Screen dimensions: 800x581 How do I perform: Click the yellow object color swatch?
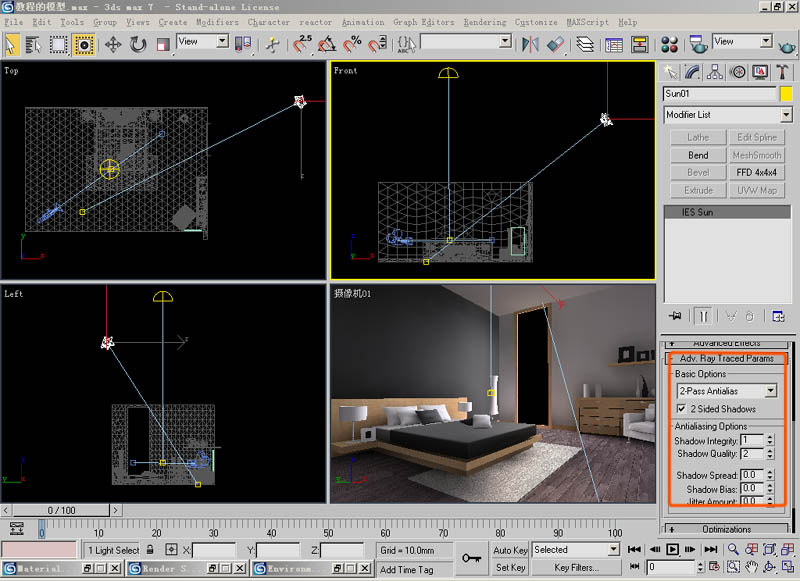tap(786, 94)
